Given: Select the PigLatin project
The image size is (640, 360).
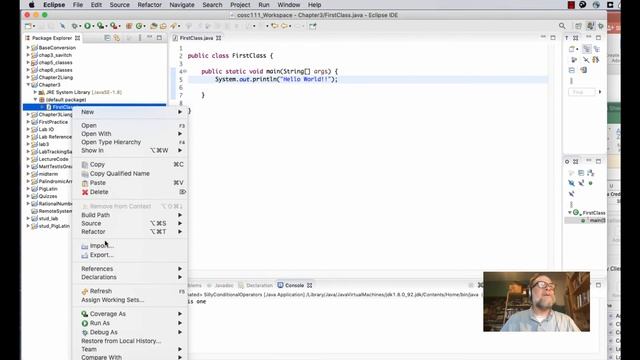Looking at the screenshot, I should pos(48,189).
